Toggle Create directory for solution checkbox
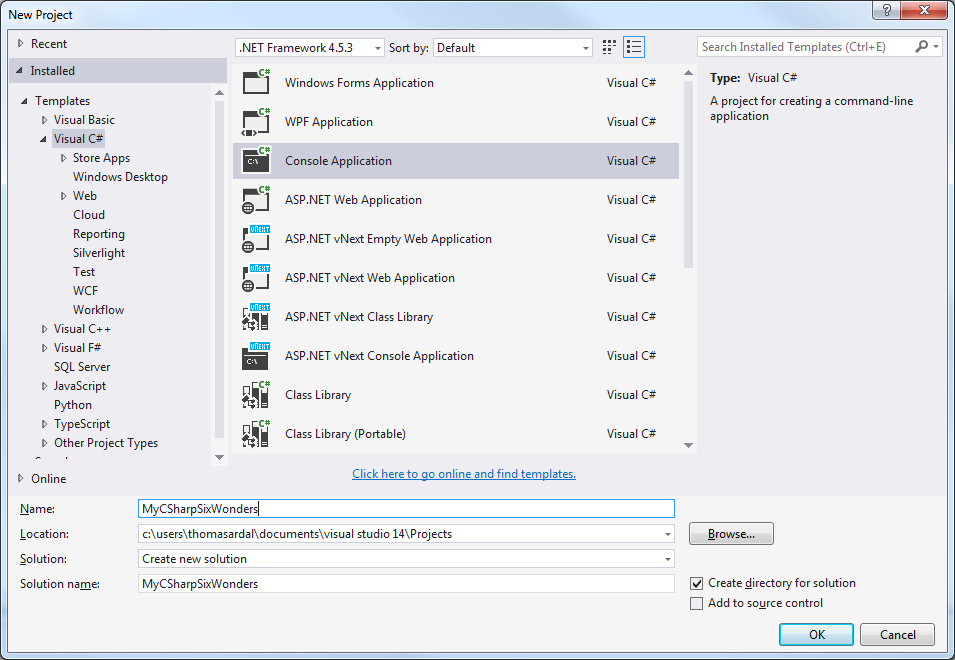 (696, 583)
